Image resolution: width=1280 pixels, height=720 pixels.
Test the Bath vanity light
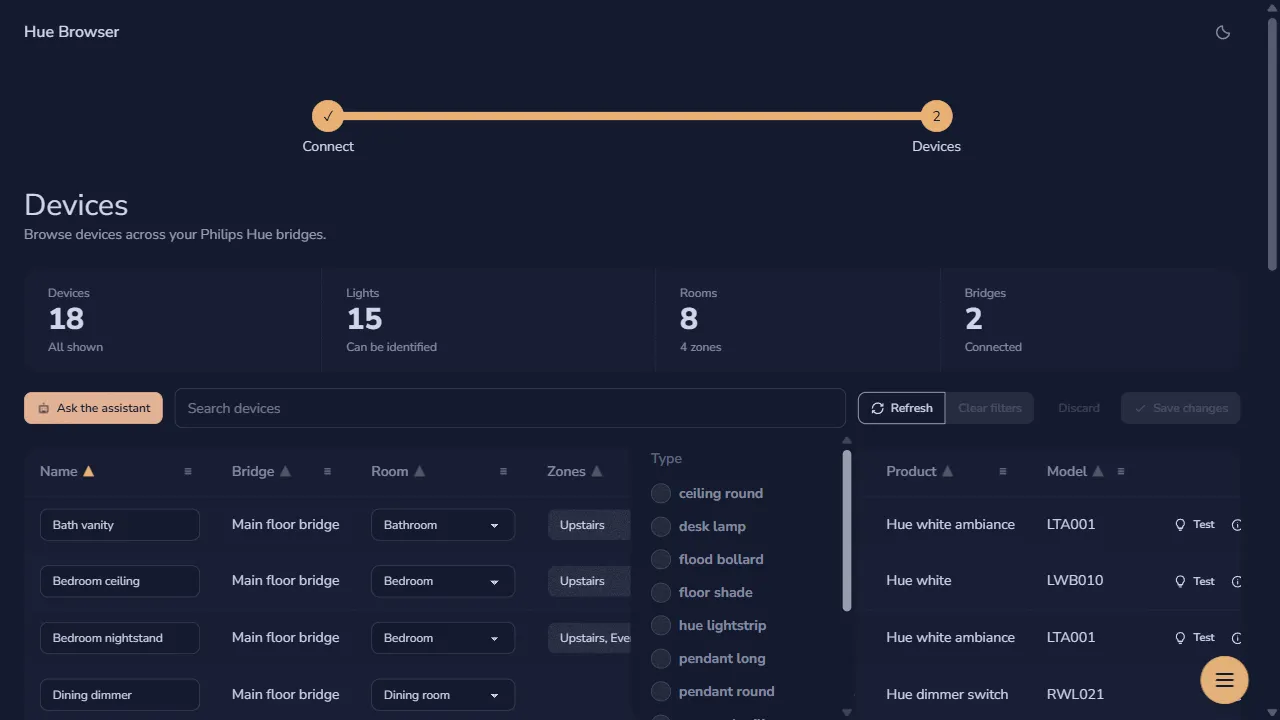(1195, 525)
